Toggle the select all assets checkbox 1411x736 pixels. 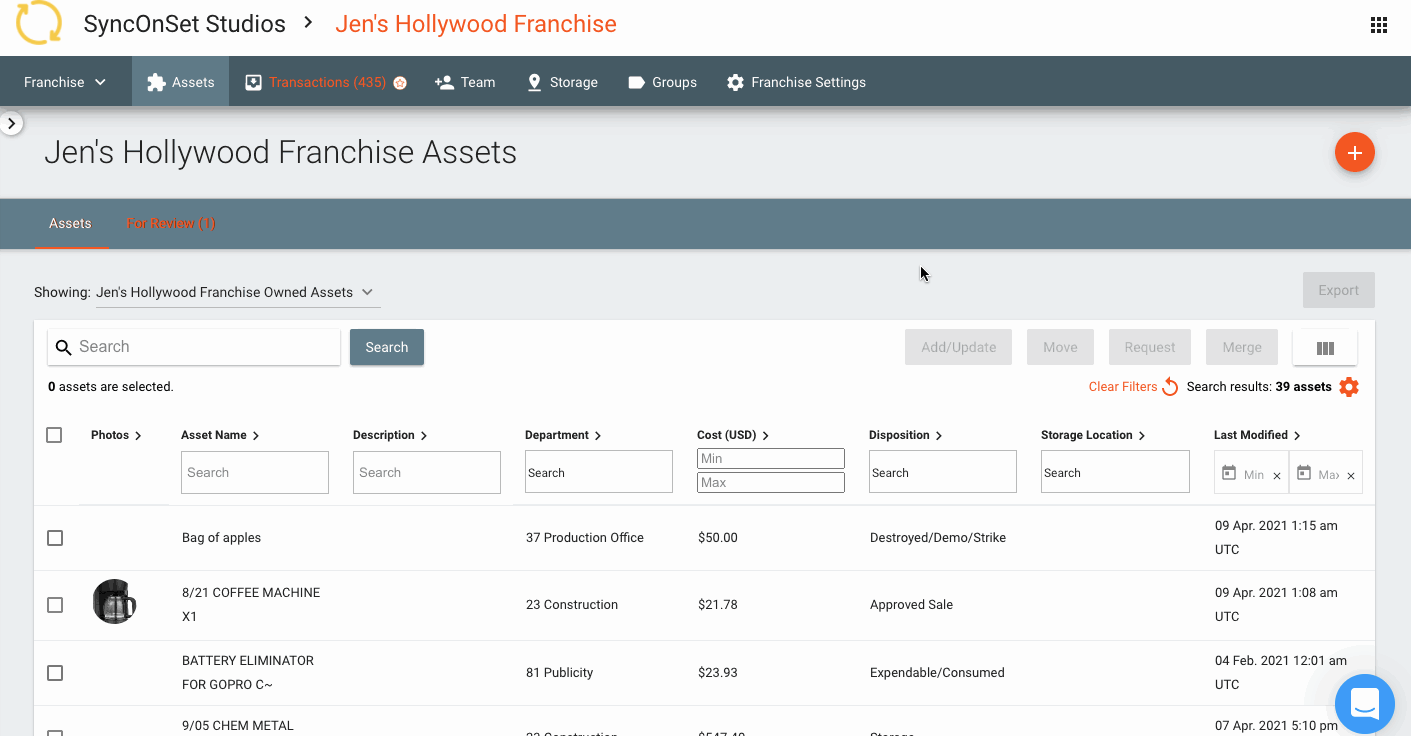click(x=54, y=435)
